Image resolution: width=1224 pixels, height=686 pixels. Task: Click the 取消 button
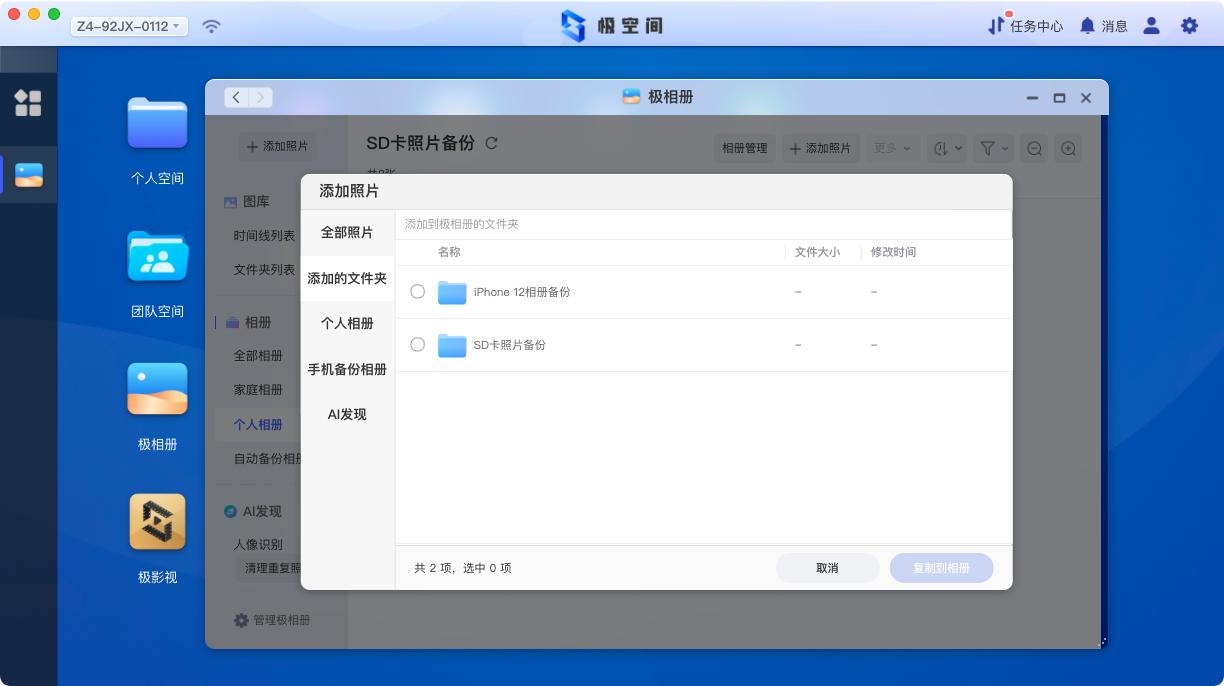827,568
